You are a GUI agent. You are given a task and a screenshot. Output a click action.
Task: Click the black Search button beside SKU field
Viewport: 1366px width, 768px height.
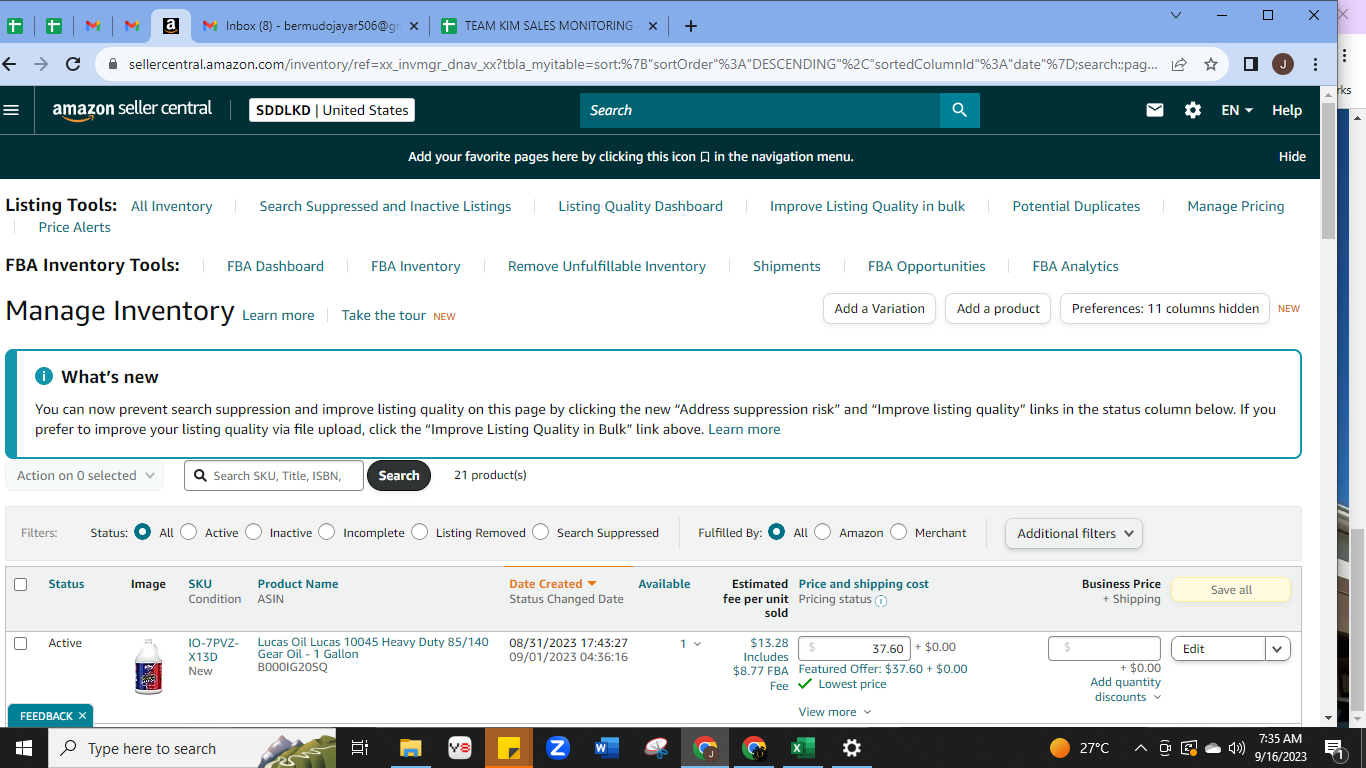click(399, 476)
